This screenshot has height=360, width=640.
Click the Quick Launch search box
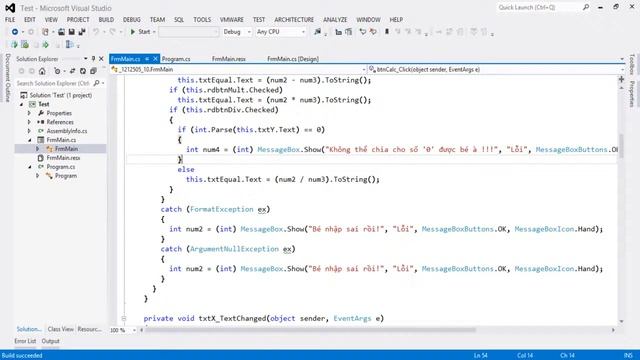(x=539, y=7)
